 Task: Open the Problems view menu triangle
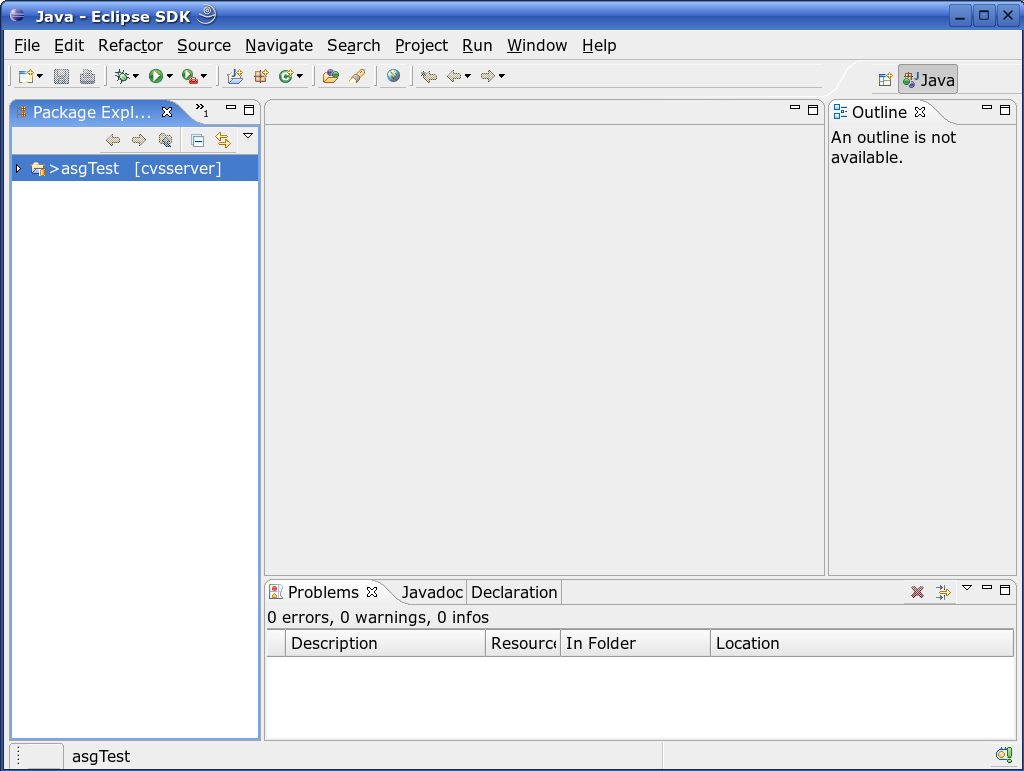click(967, 588)
